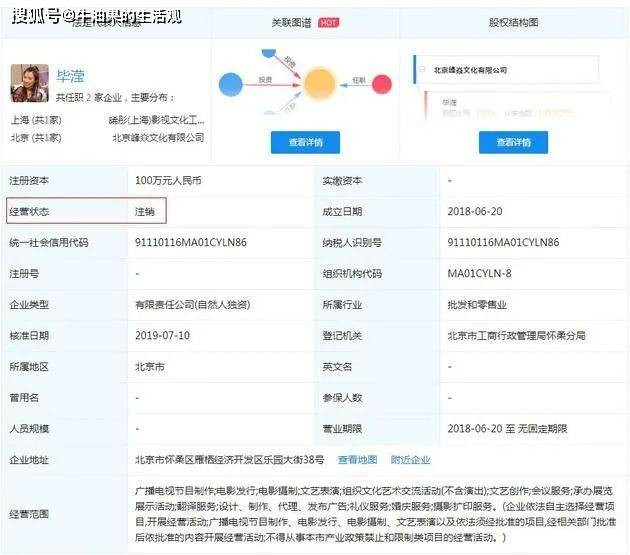This screenshot has height=555, width=630.
Task: Click shareholder entry 毕滢 in equity chart
Action: (450, 102)
